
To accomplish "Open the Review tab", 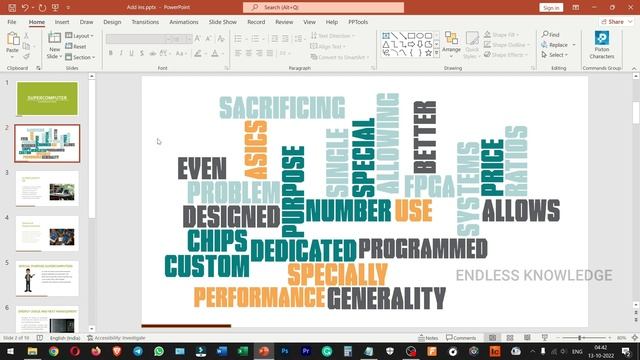I will [284, 22].
